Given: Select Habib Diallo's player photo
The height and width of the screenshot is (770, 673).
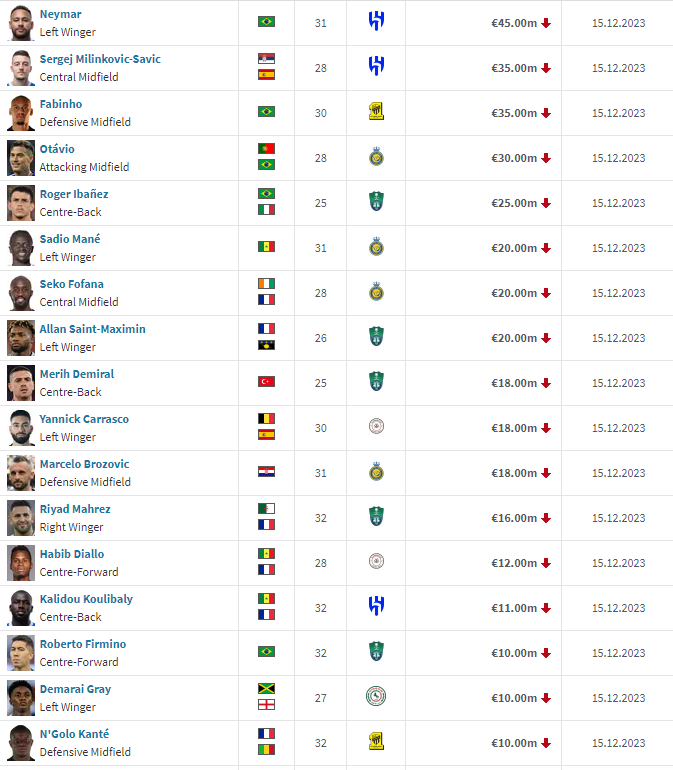Looking at the screenshot, I should pos(21,562).
